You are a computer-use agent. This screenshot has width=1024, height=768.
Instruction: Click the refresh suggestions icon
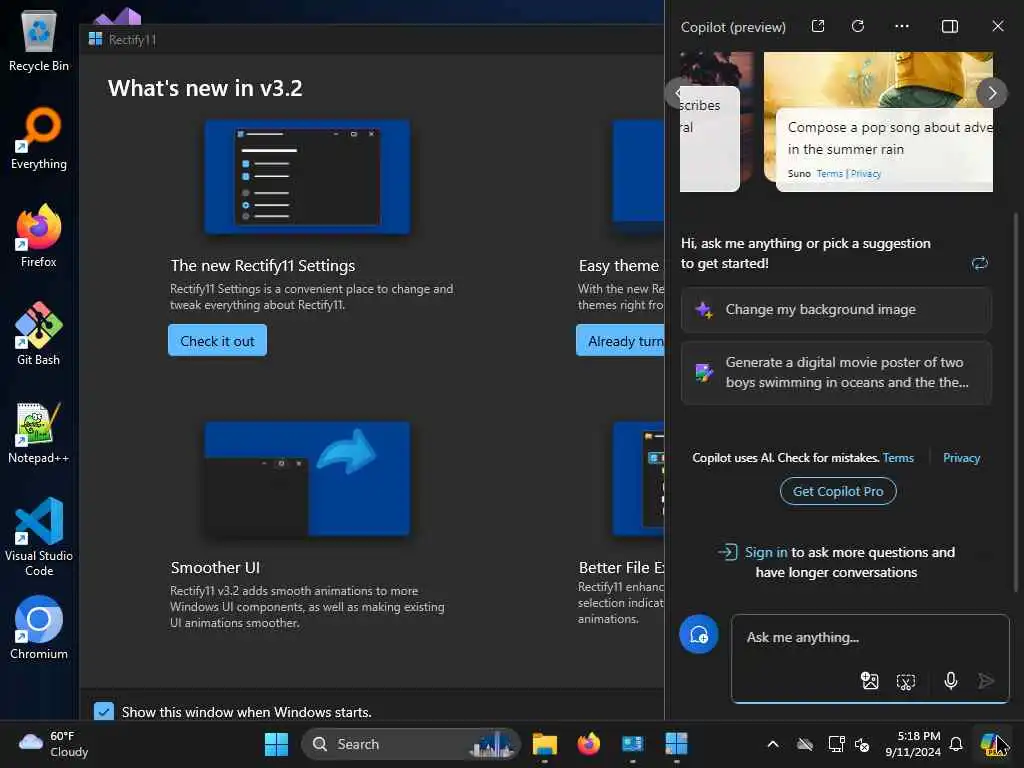tap(979, 263)
